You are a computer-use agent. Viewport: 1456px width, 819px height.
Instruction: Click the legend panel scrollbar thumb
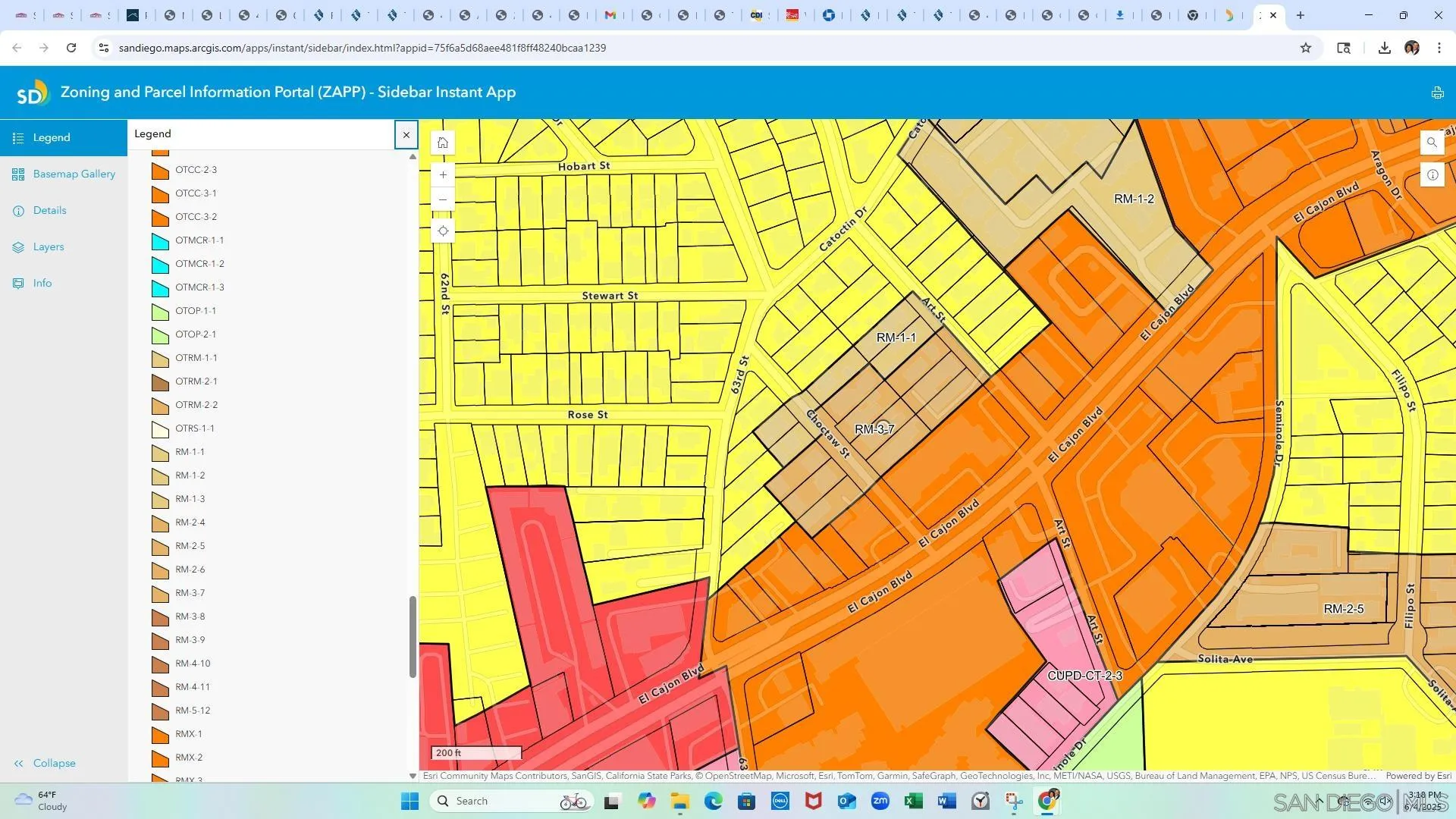413,637
